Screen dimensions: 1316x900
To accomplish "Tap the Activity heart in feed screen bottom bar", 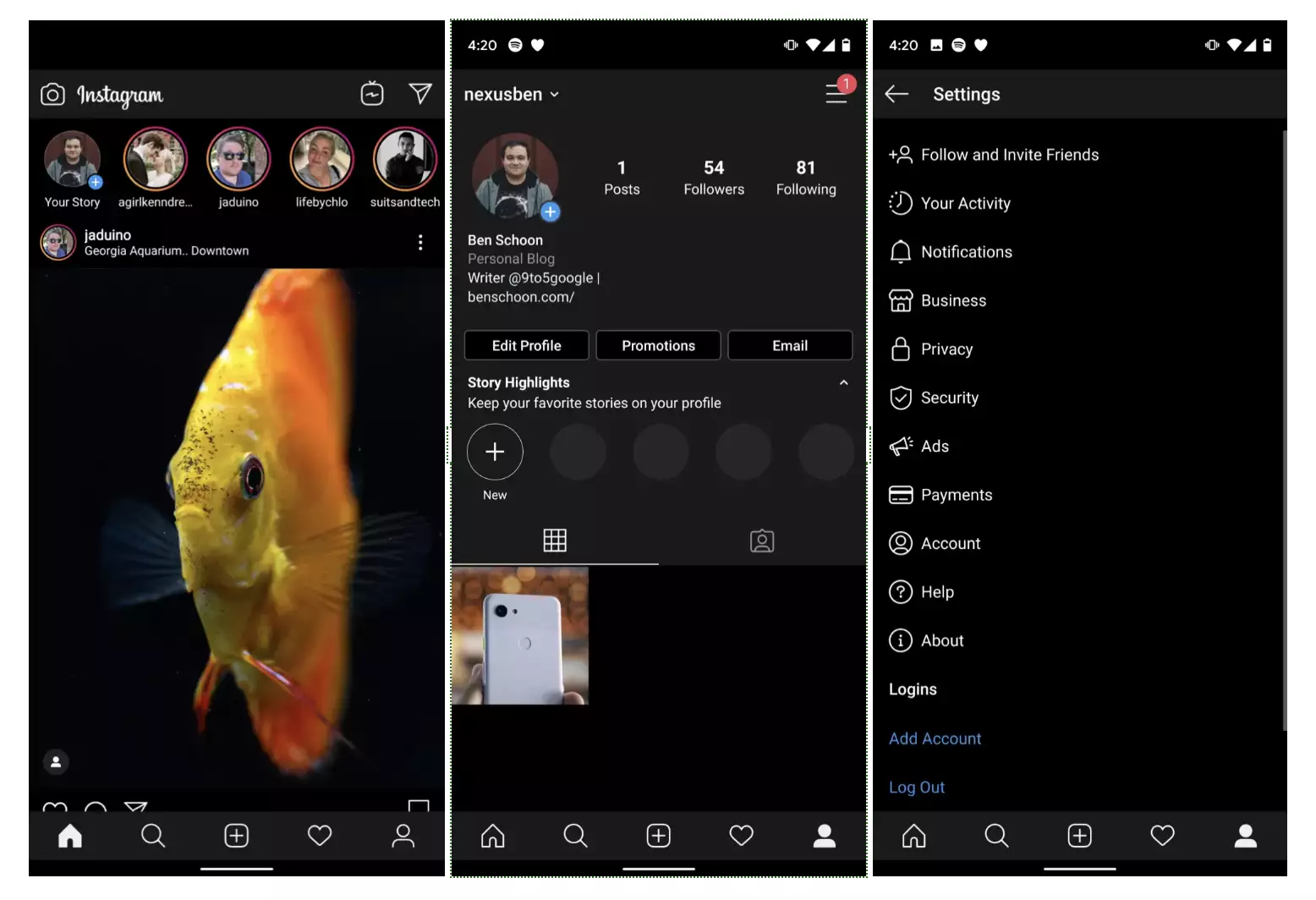I will 320,836.
